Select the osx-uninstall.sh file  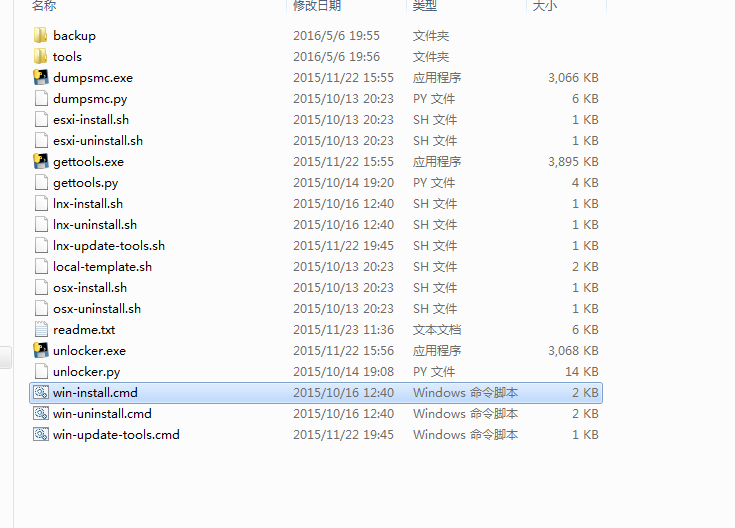click(x=97, y=309)
